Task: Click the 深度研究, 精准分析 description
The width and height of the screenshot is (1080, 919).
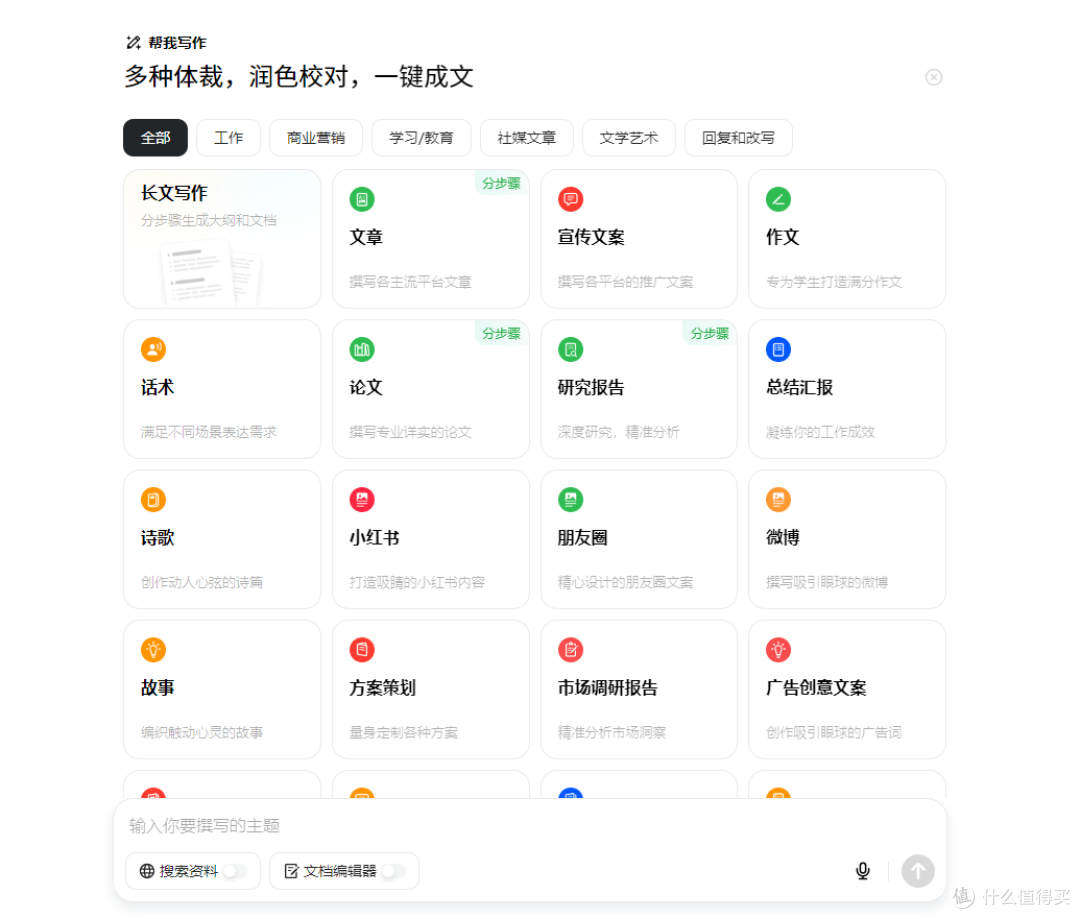Action: (x=619, y=432)
